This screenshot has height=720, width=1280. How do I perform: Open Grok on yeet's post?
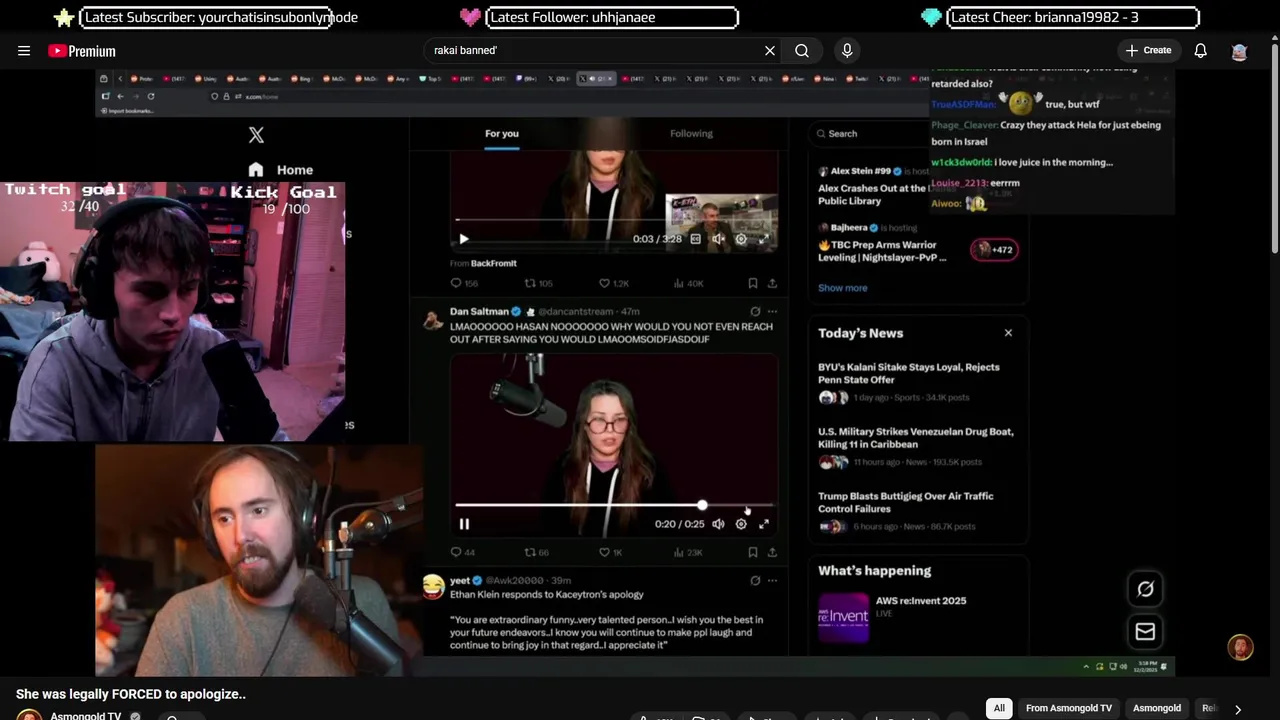pos(755,580)
